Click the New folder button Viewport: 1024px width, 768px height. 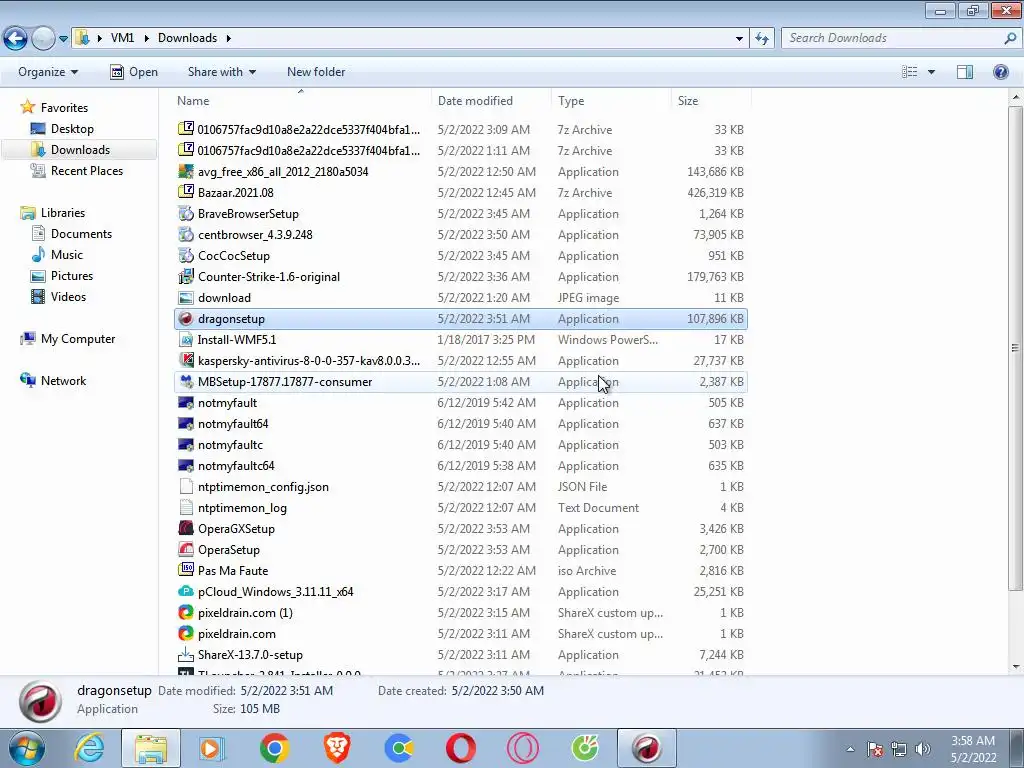[x=316, y=72]
